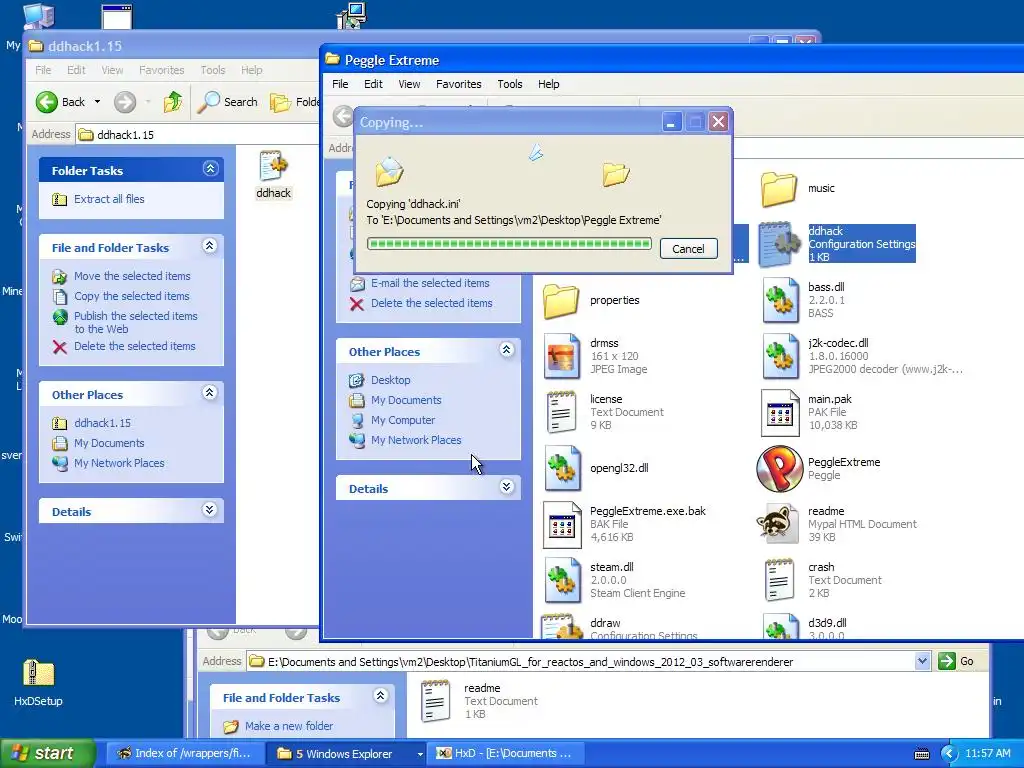This screenshot has height=768, width=1024.
Task: Select main.pak file icon
Action: tap(780, 413)
